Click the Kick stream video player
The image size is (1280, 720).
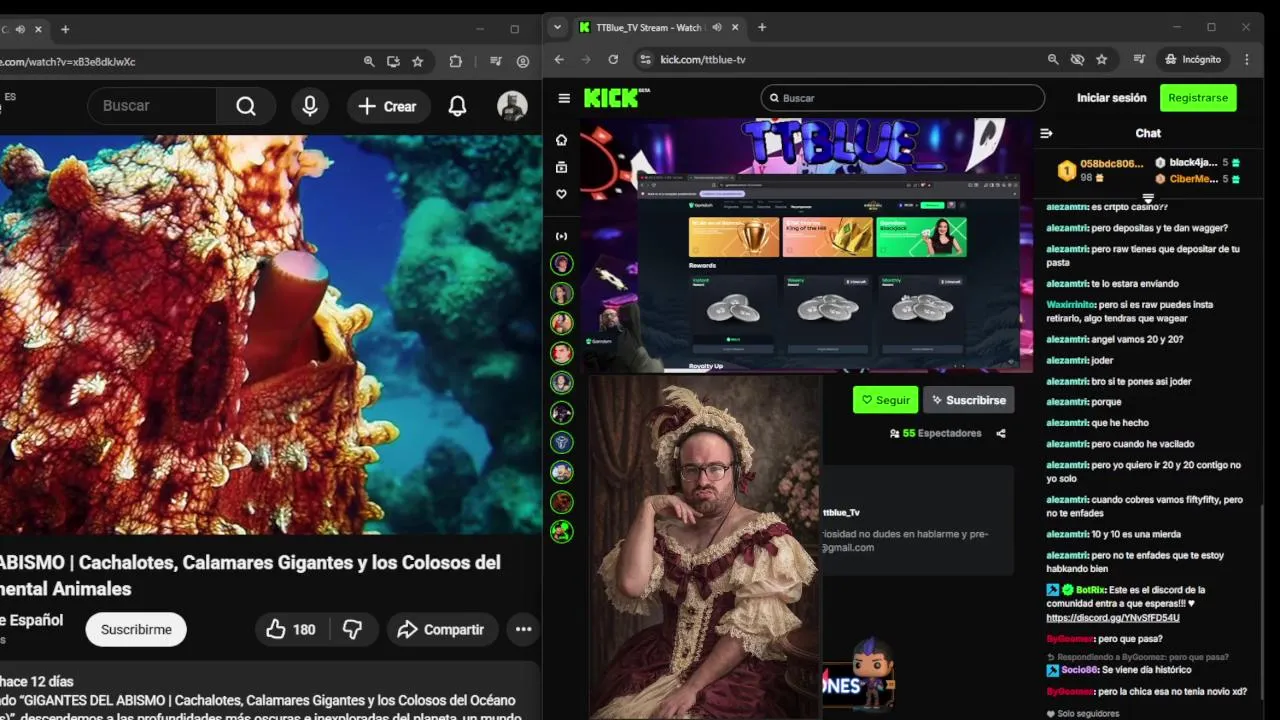click(x=807, y=245)
